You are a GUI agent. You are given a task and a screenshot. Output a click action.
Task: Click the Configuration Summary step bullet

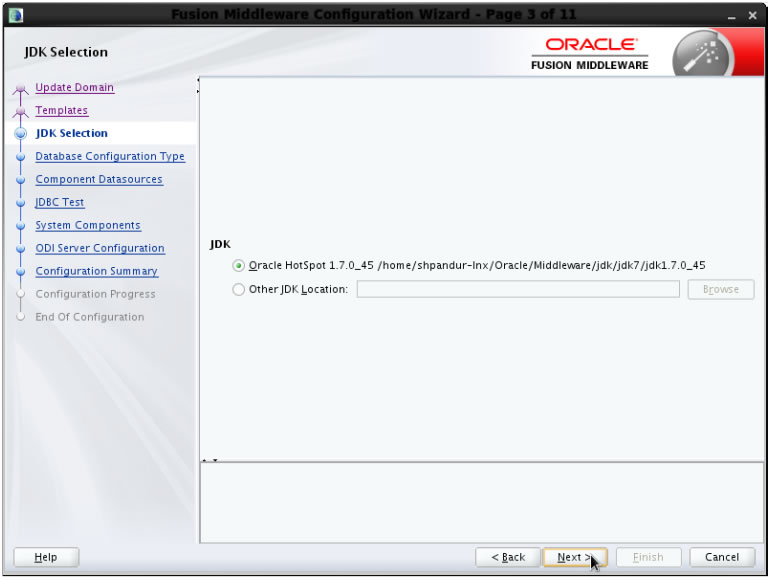point(20,272)
